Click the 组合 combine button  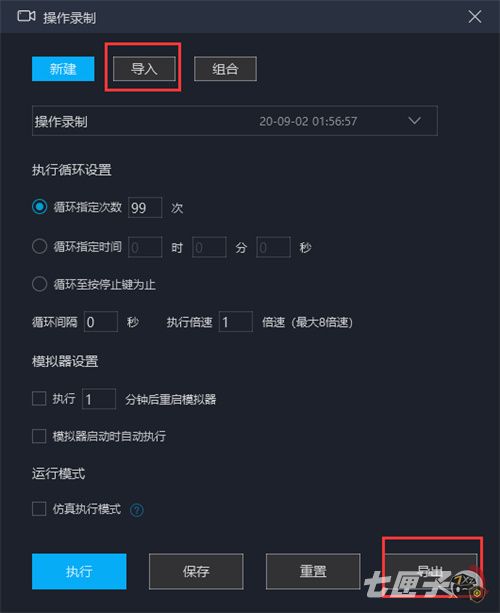pos(225,69)
